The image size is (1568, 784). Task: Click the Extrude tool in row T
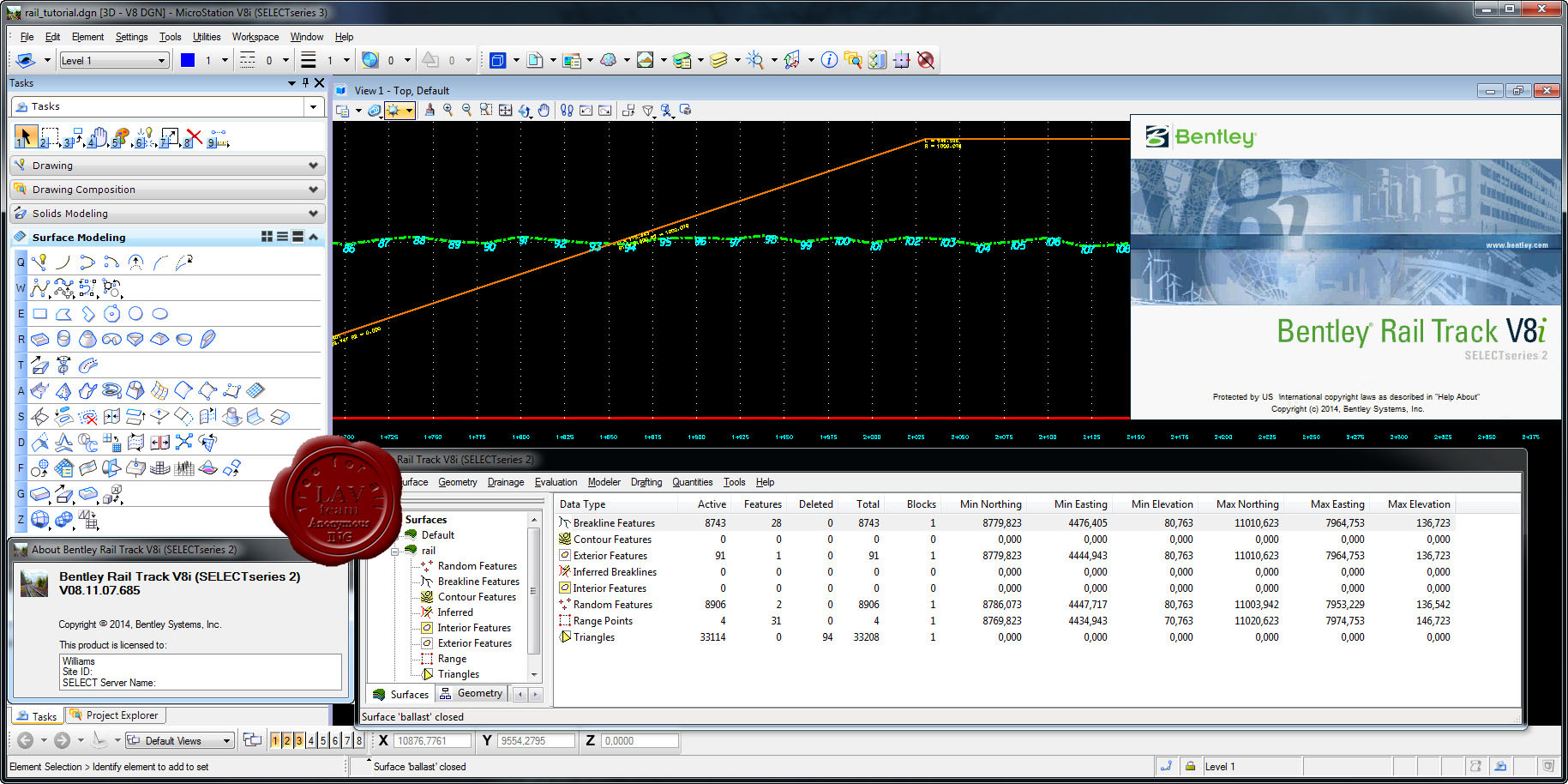pyautogui.click(x=39, y=365)
